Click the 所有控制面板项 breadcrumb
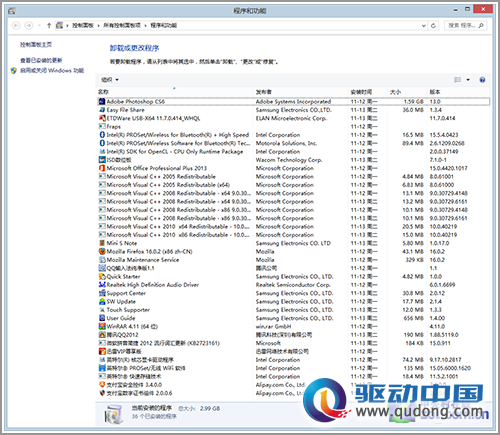 point(122,25)
